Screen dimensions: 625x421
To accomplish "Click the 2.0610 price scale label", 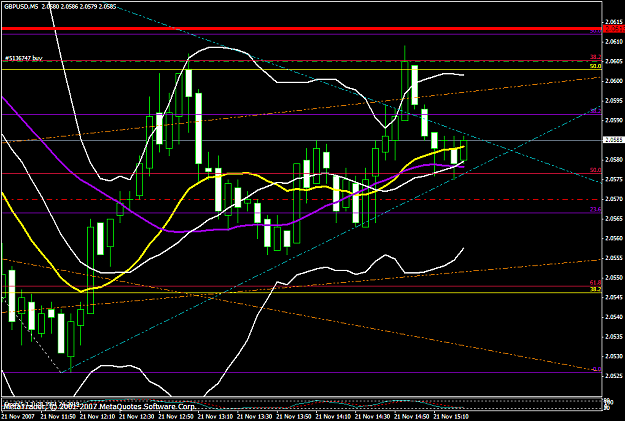I will pos(613,41).
